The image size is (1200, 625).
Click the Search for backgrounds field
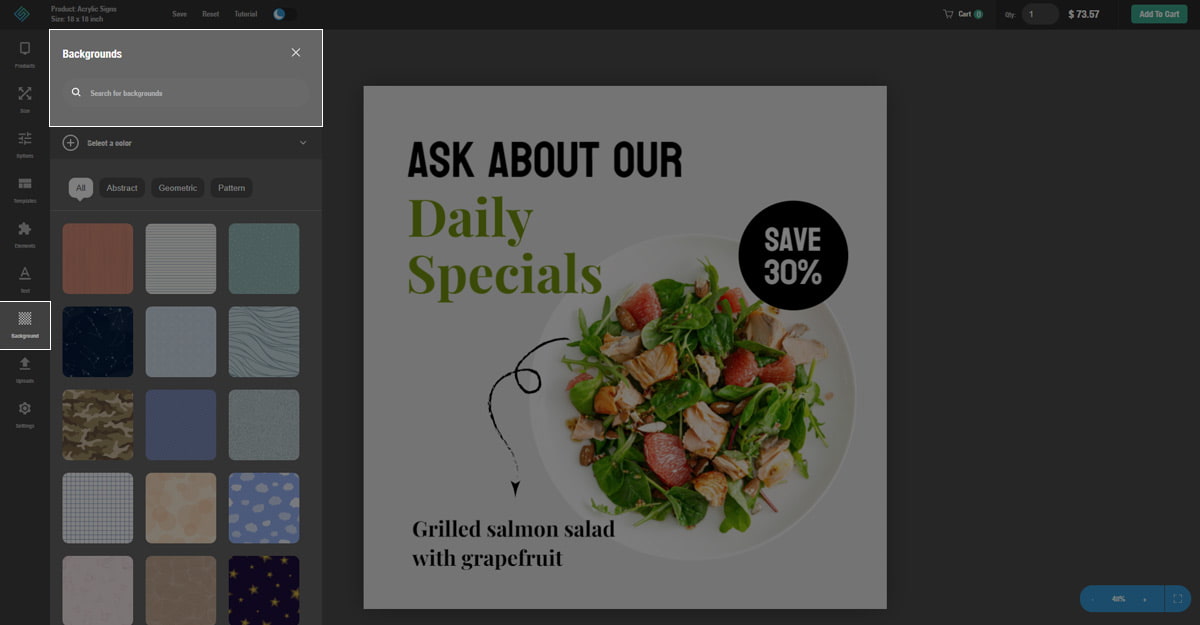[185, 93]
